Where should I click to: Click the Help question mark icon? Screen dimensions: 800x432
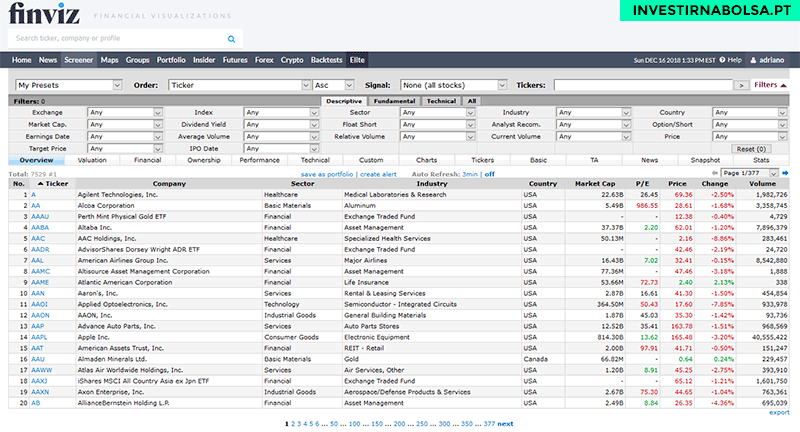pyautogui.click(x=722, y=60)
